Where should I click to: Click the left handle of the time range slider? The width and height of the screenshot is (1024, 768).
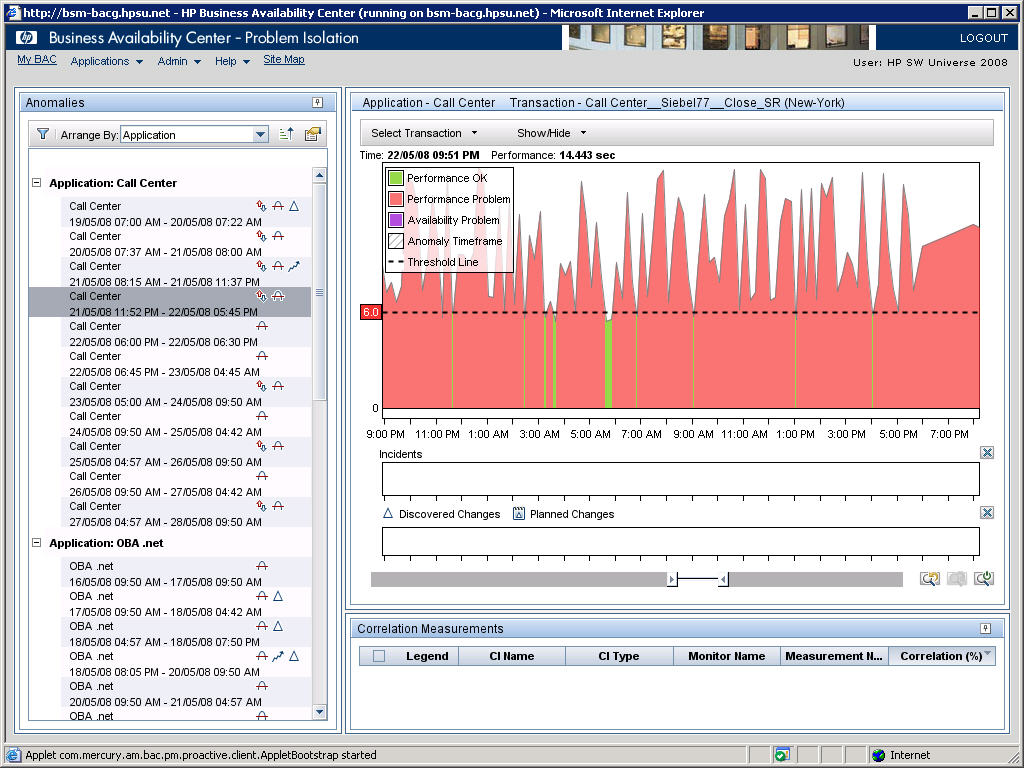672,579
